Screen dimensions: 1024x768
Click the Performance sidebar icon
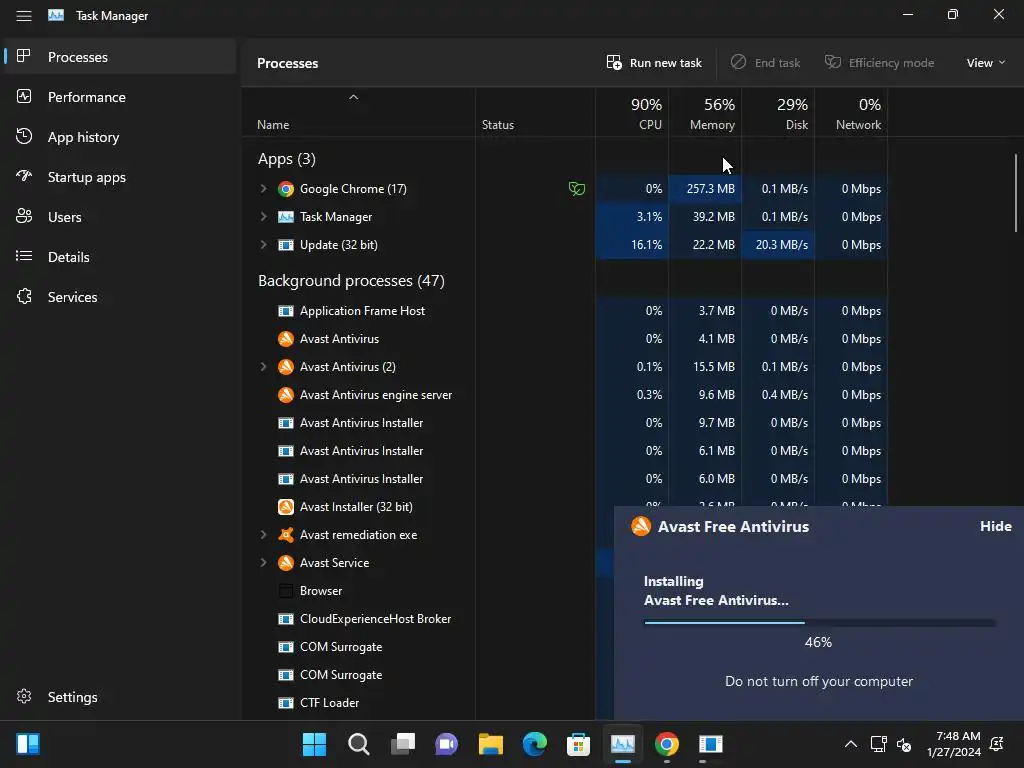coord(24,97)
